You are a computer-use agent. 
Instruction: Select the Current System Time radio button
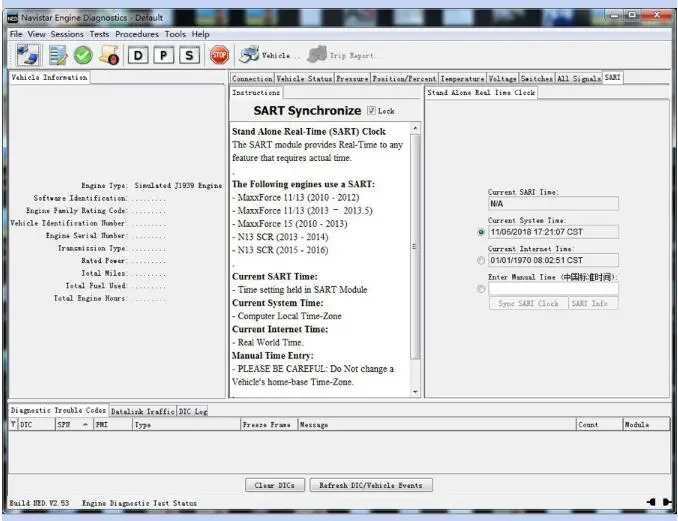pyautogui.click(x=481, y=232)
